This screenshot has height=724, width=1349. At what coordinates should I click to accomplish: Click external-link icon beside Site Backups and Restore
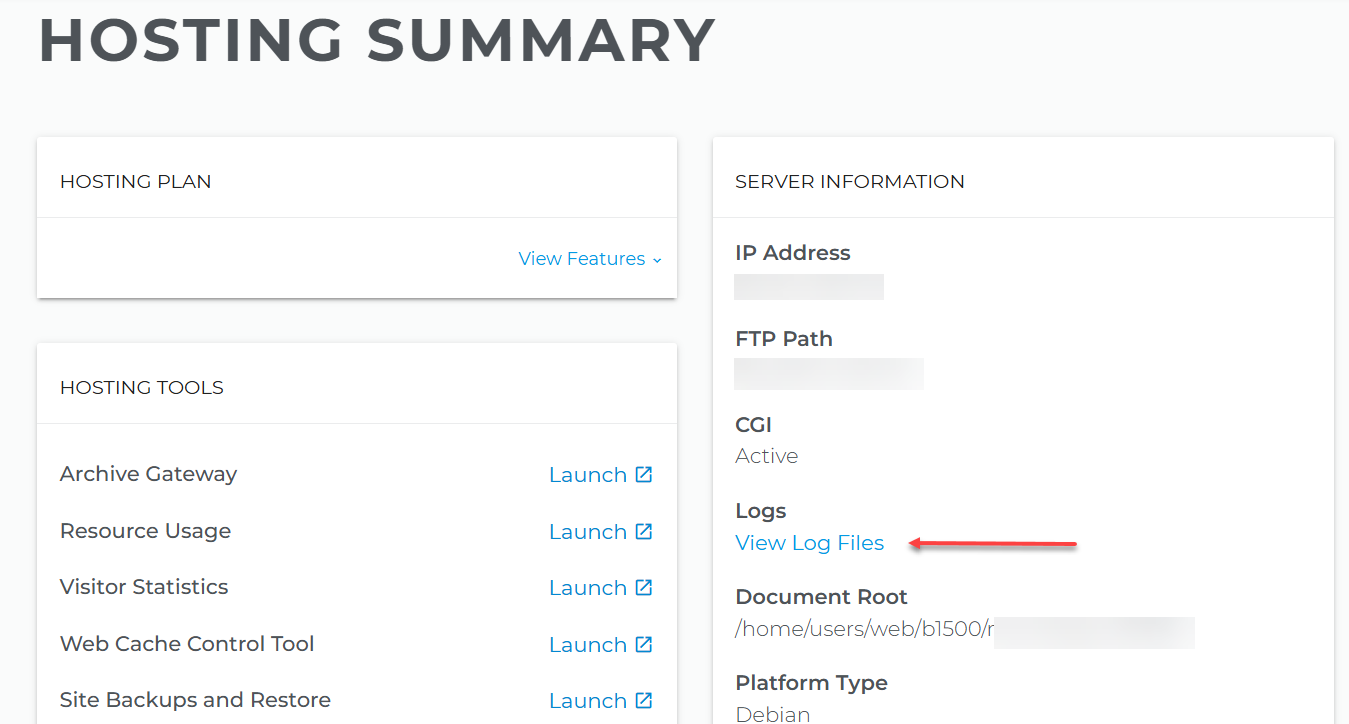[644, 700]
